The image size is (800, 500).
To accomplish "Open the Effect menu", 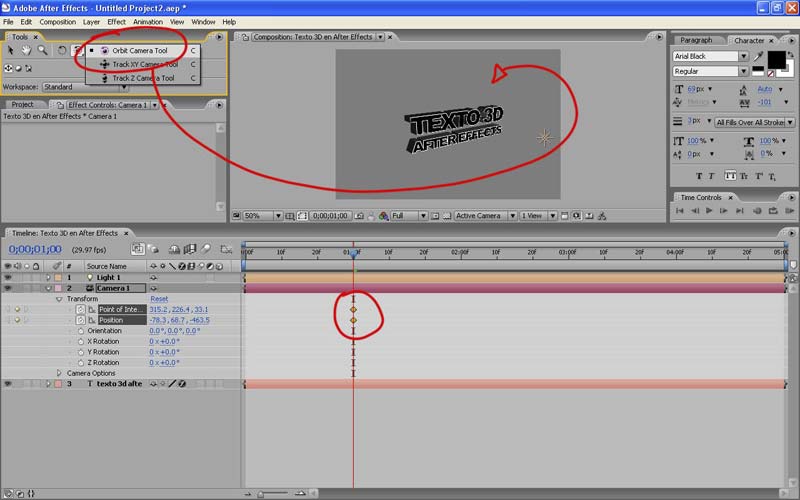I will tap(116, 22).
